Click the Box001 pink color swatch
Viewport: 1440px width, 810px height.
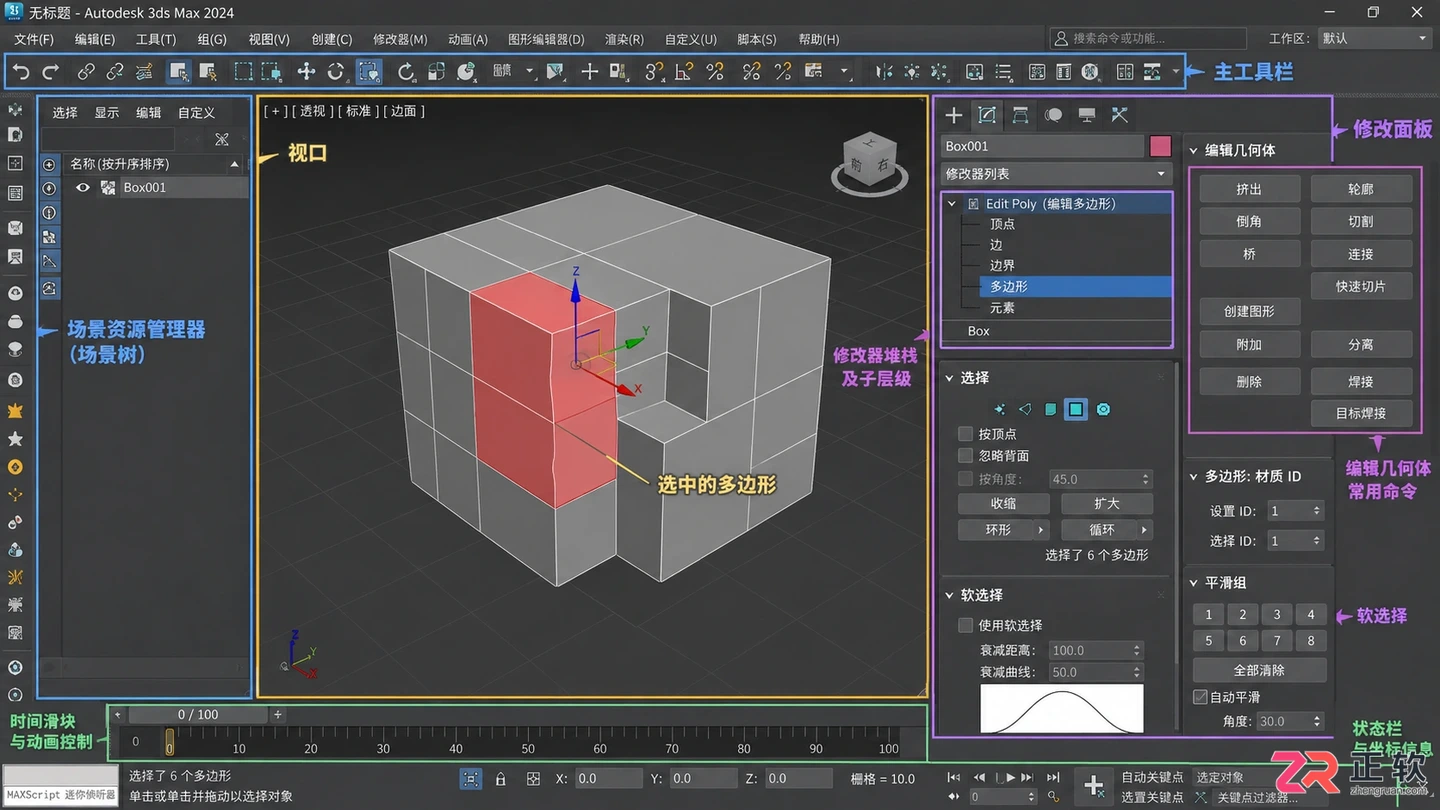[1160, 147]
